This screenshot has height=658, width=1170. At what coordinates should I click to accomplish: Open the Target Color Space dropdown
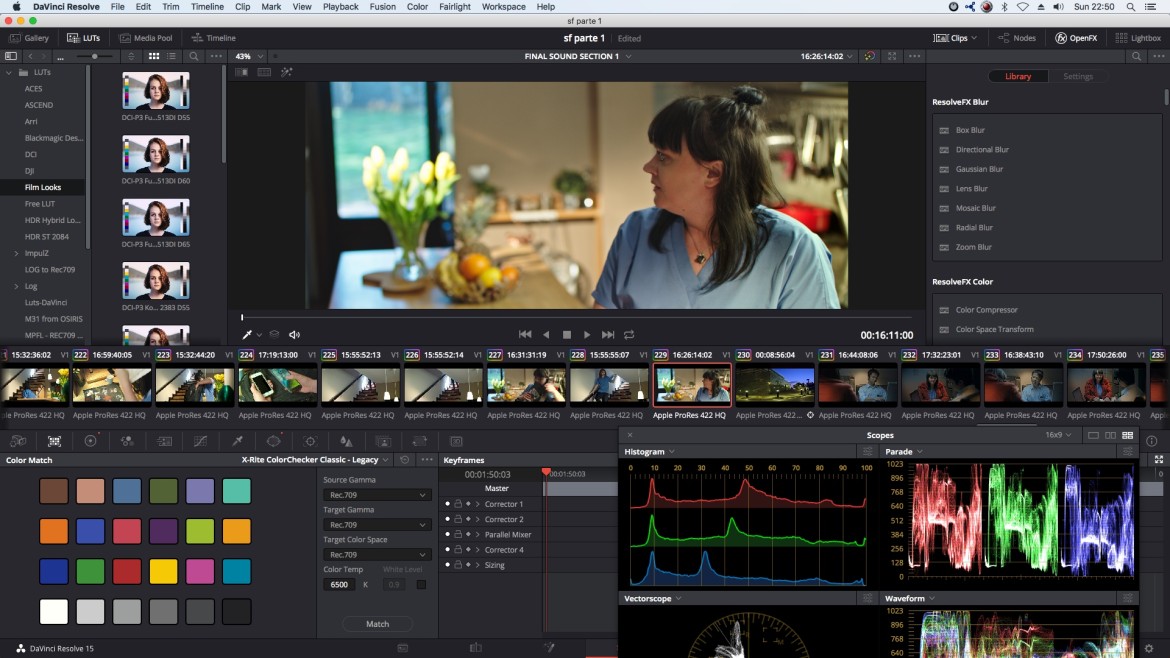point(376,554)
